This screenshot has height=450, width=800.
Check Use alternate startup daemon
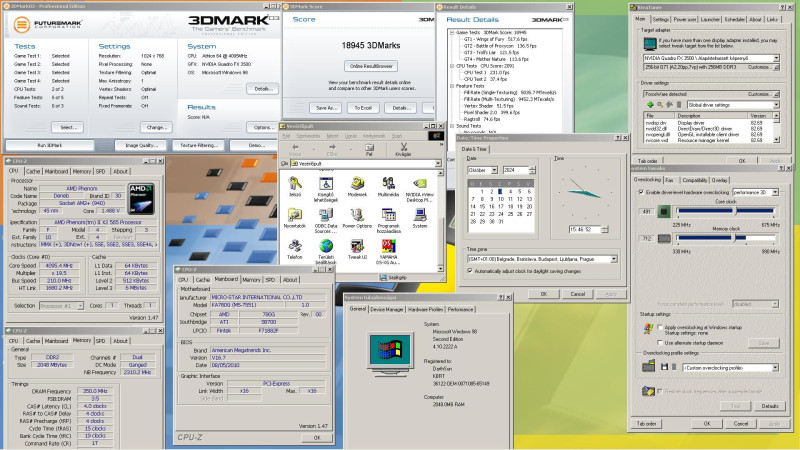[x=660, y=342]
